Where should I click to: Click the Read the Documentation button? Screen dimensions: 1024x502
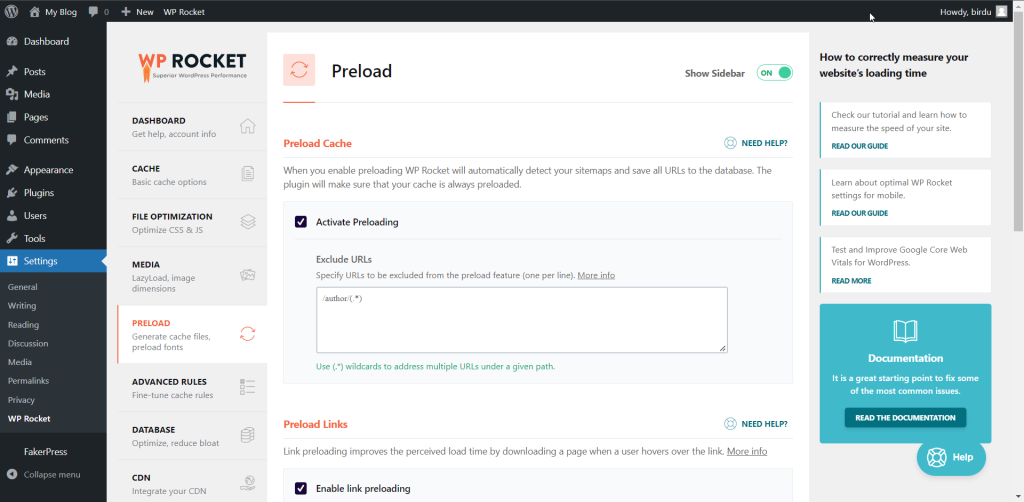click(x=905, y=418)
